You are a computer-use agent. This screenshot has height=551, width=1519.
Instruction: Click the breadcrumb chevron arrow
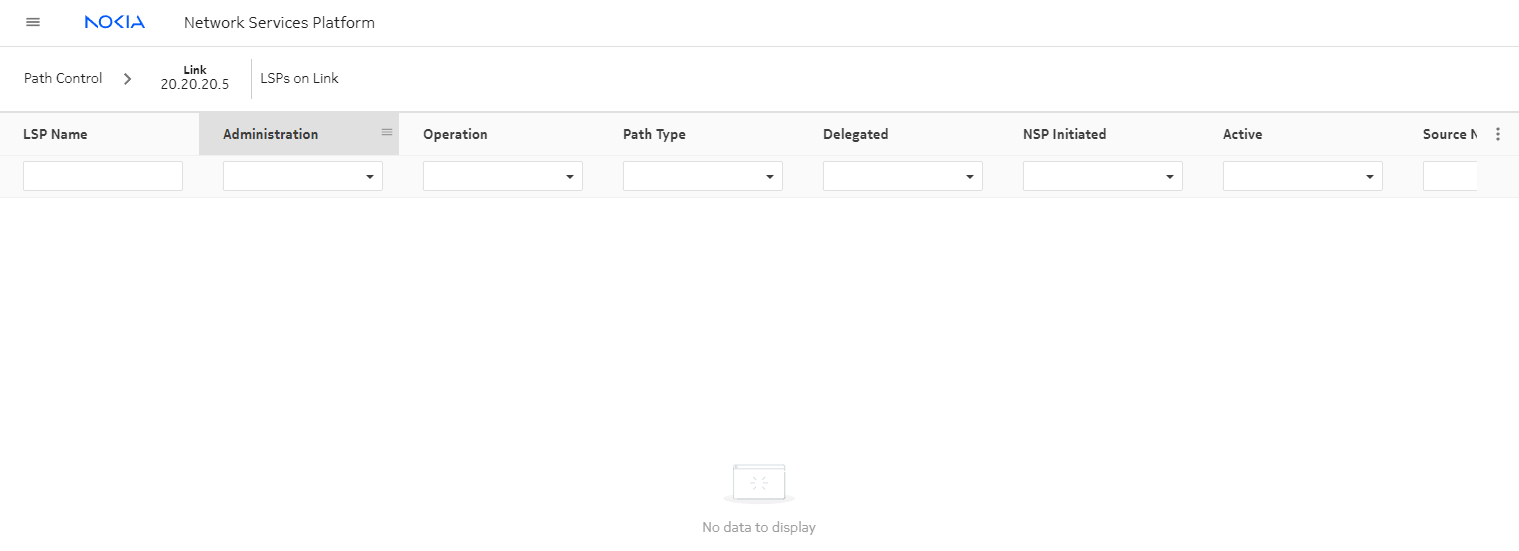127,78
